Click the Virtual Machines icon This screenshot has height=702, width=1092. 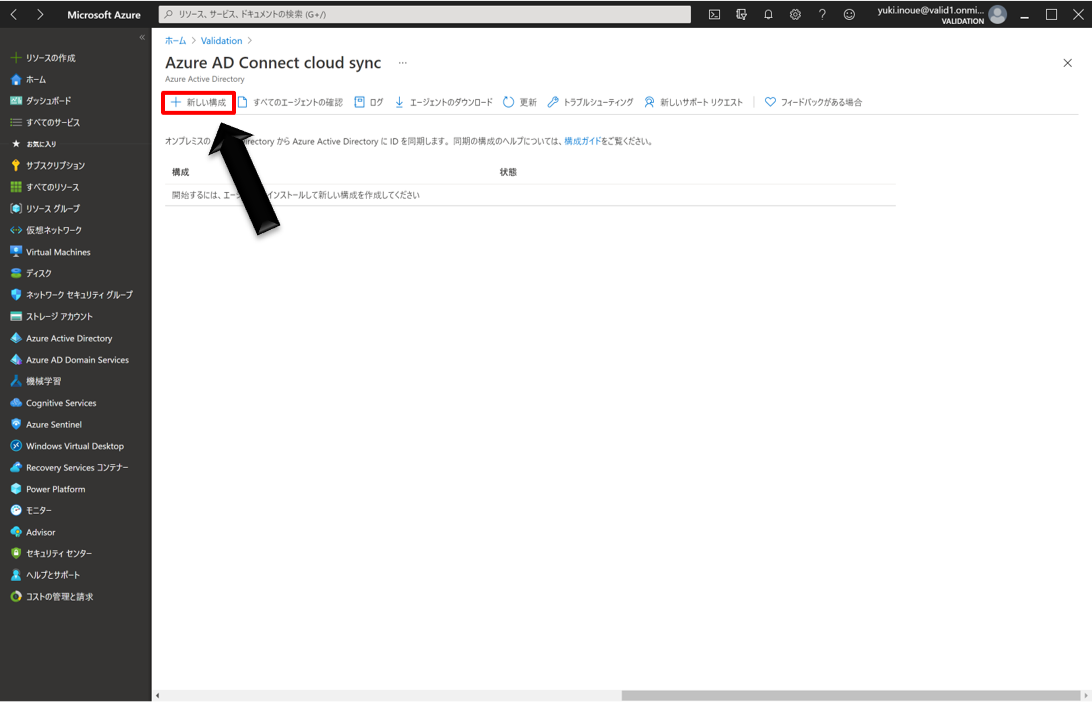[x=16, y=252]
